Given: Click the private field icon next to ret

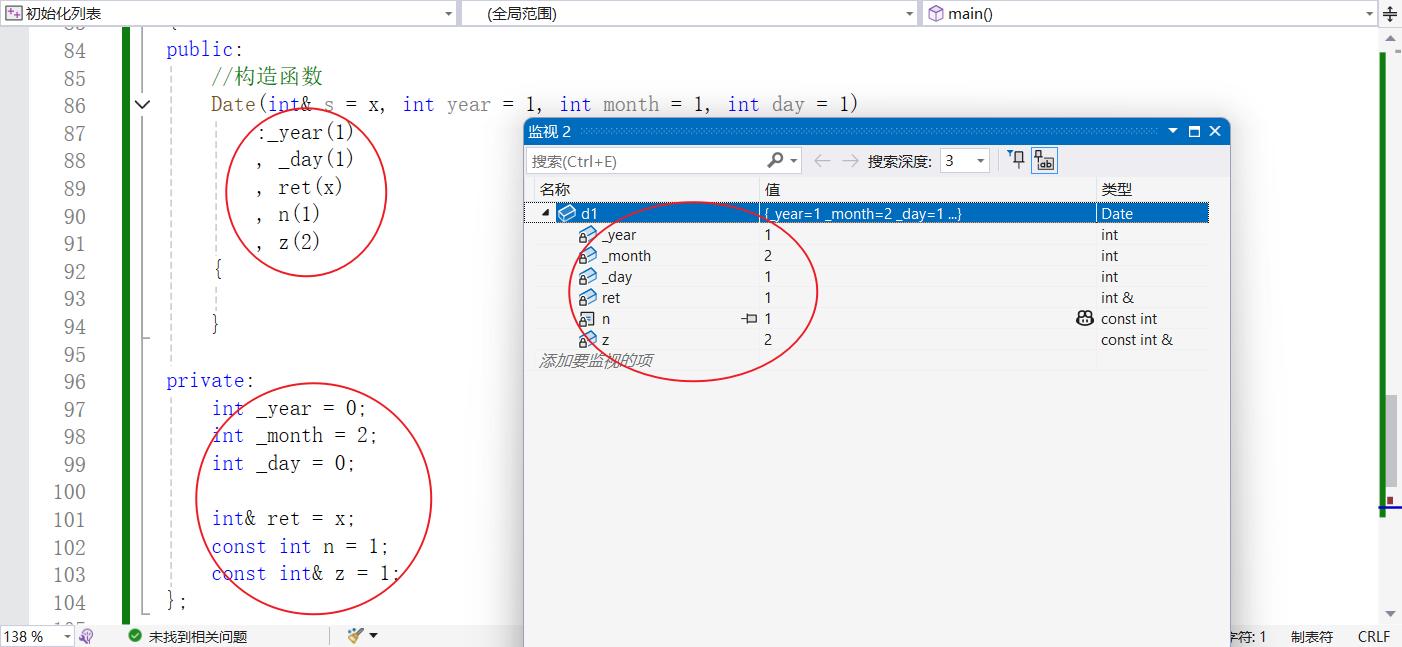Looking at the screenshot, I should (588, 298).
